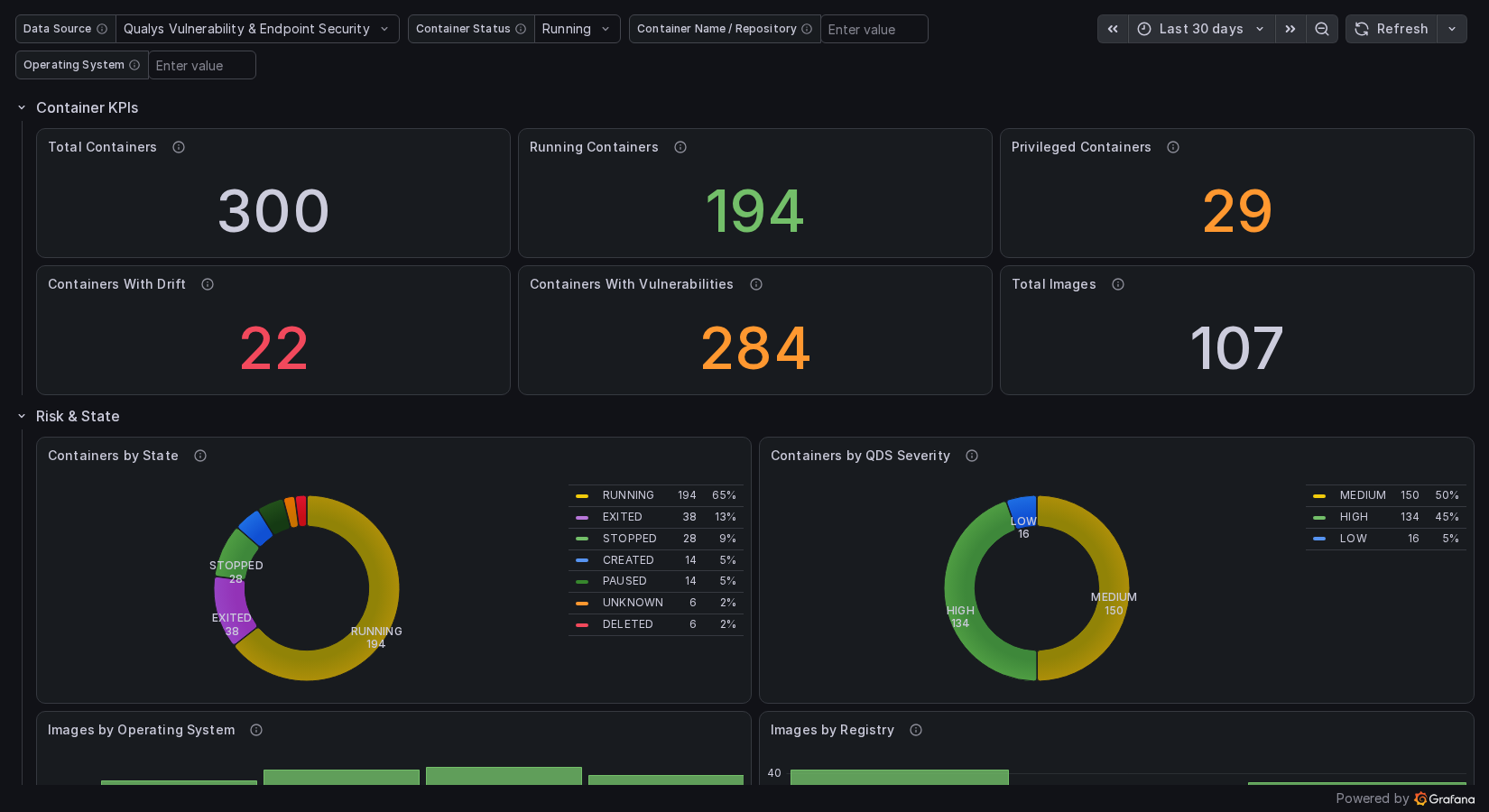Show info for Containers With Vulnerabilities panel
The width and height of the screenshot is (1489, 812).
(756, 284)
